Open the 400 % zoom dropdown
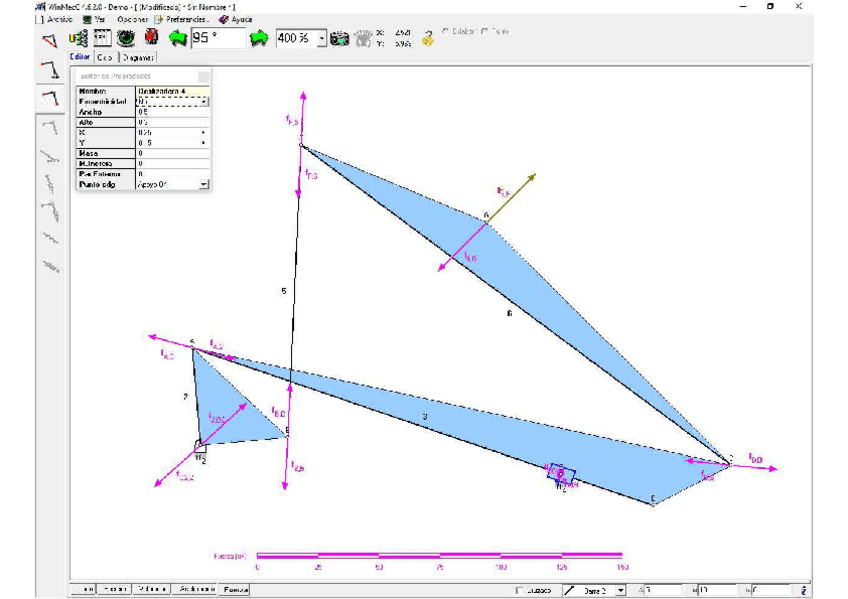Screen dimensions: 848x599 (x=322, y=38)
